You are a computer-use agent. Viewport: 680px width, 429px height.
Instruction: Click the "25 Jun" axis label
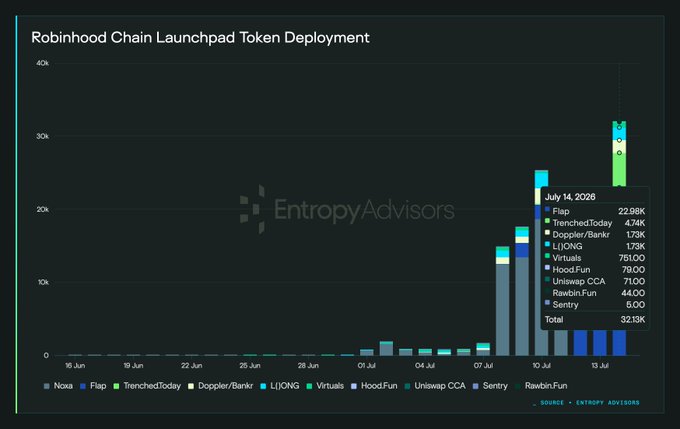(x=250, y=366)
